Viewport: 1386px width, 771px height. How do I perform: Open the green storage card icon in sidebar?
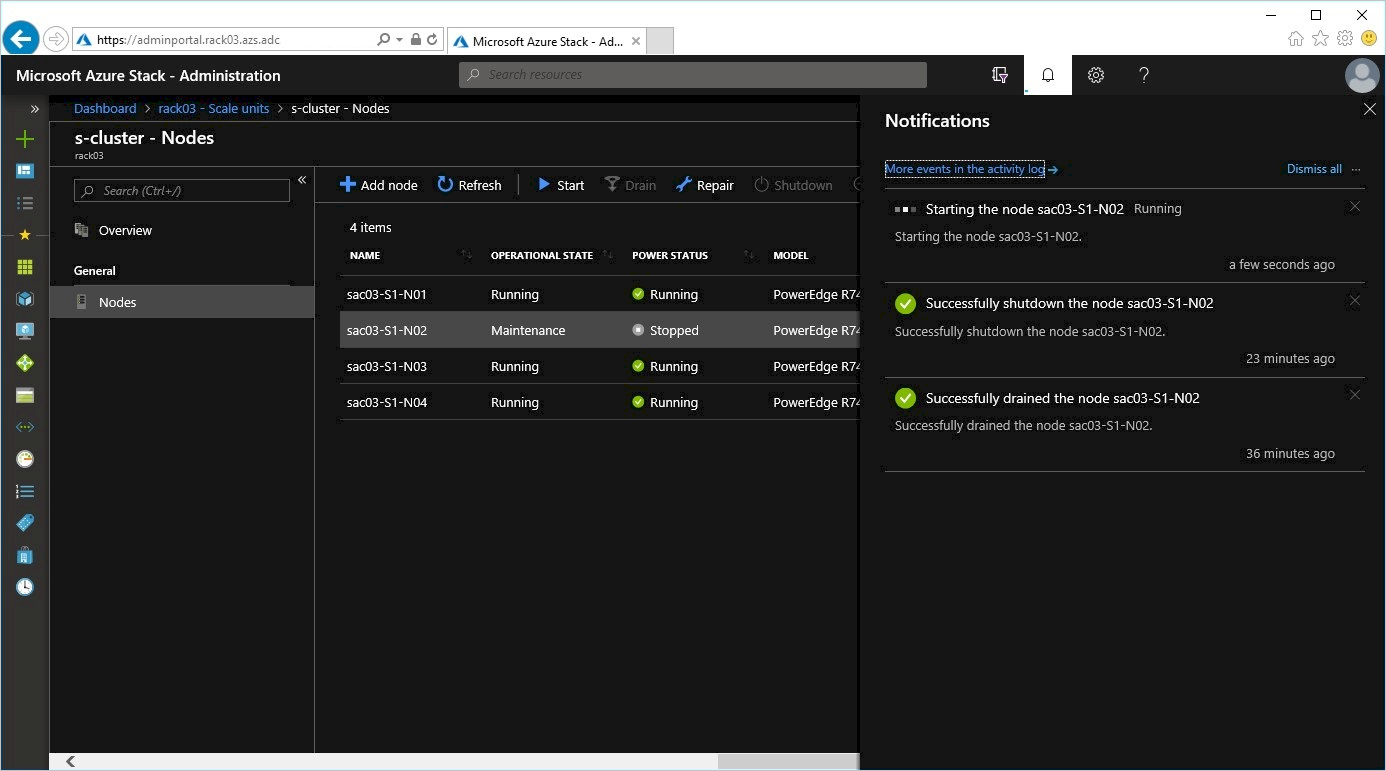click(x=25, y=395)
